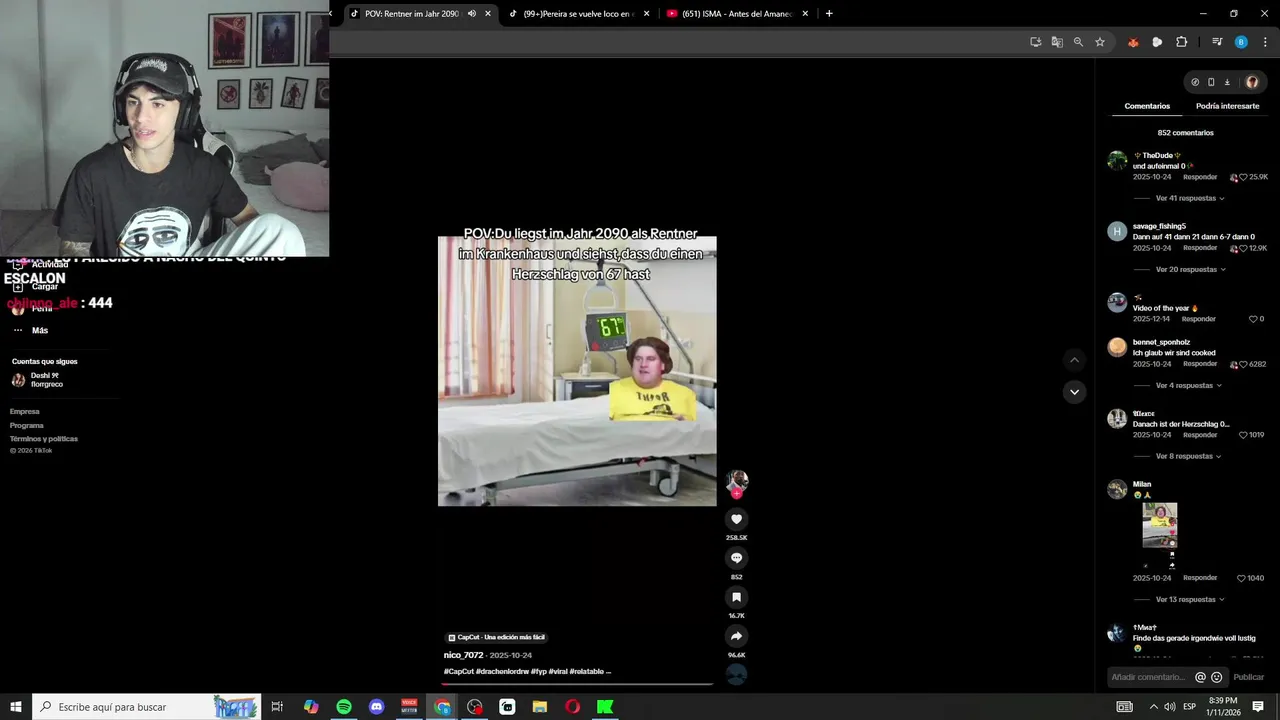Viewport: 1280px width, 720px height.
Task: Go to next video with down chevron
Action: coord(1074,392)
